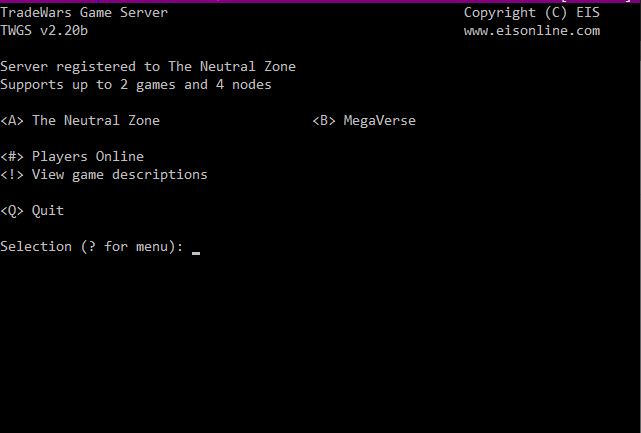
Task: Choose View game descriptions option
Action: pos(119,175)
